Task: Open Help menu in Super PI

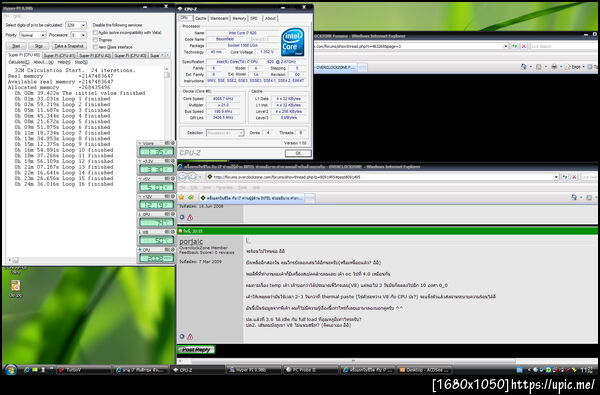Action: 63,62
